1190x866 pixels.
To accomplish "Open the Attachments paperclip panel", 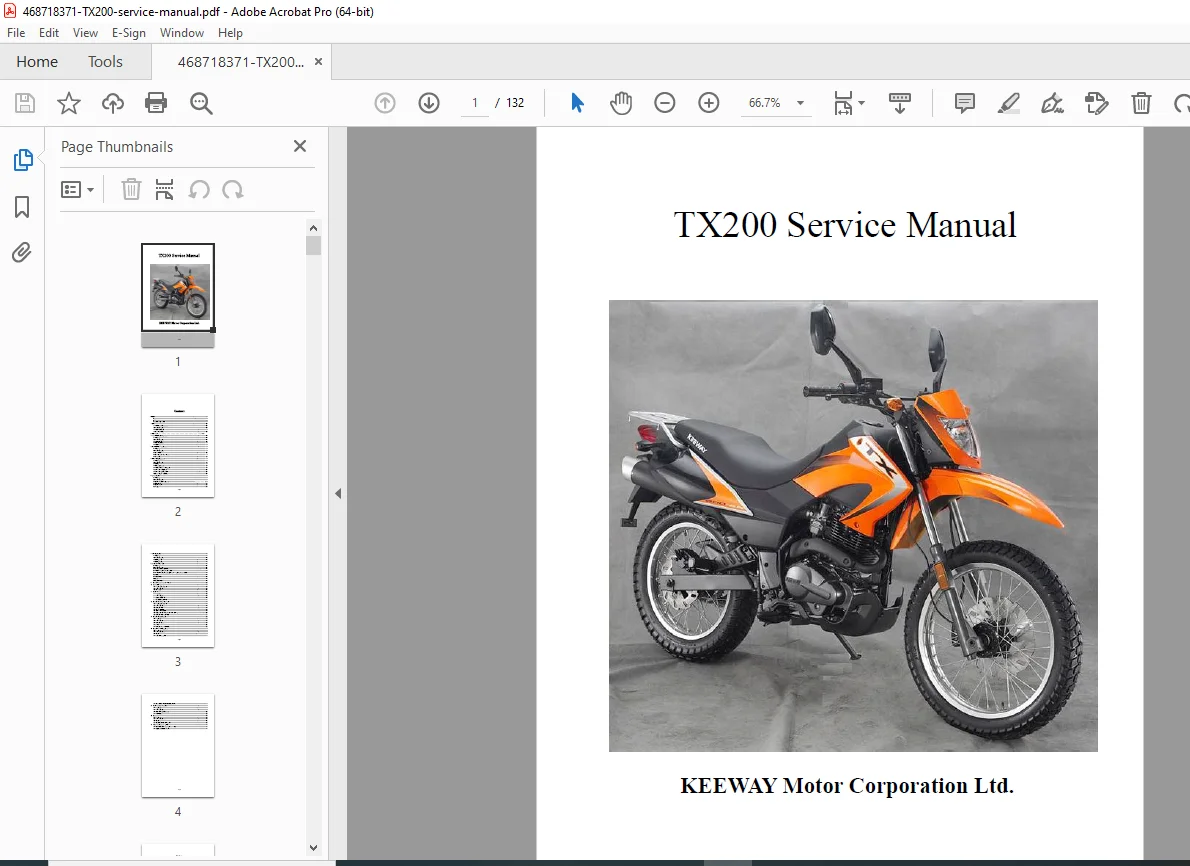I will [x=22, y=252].
